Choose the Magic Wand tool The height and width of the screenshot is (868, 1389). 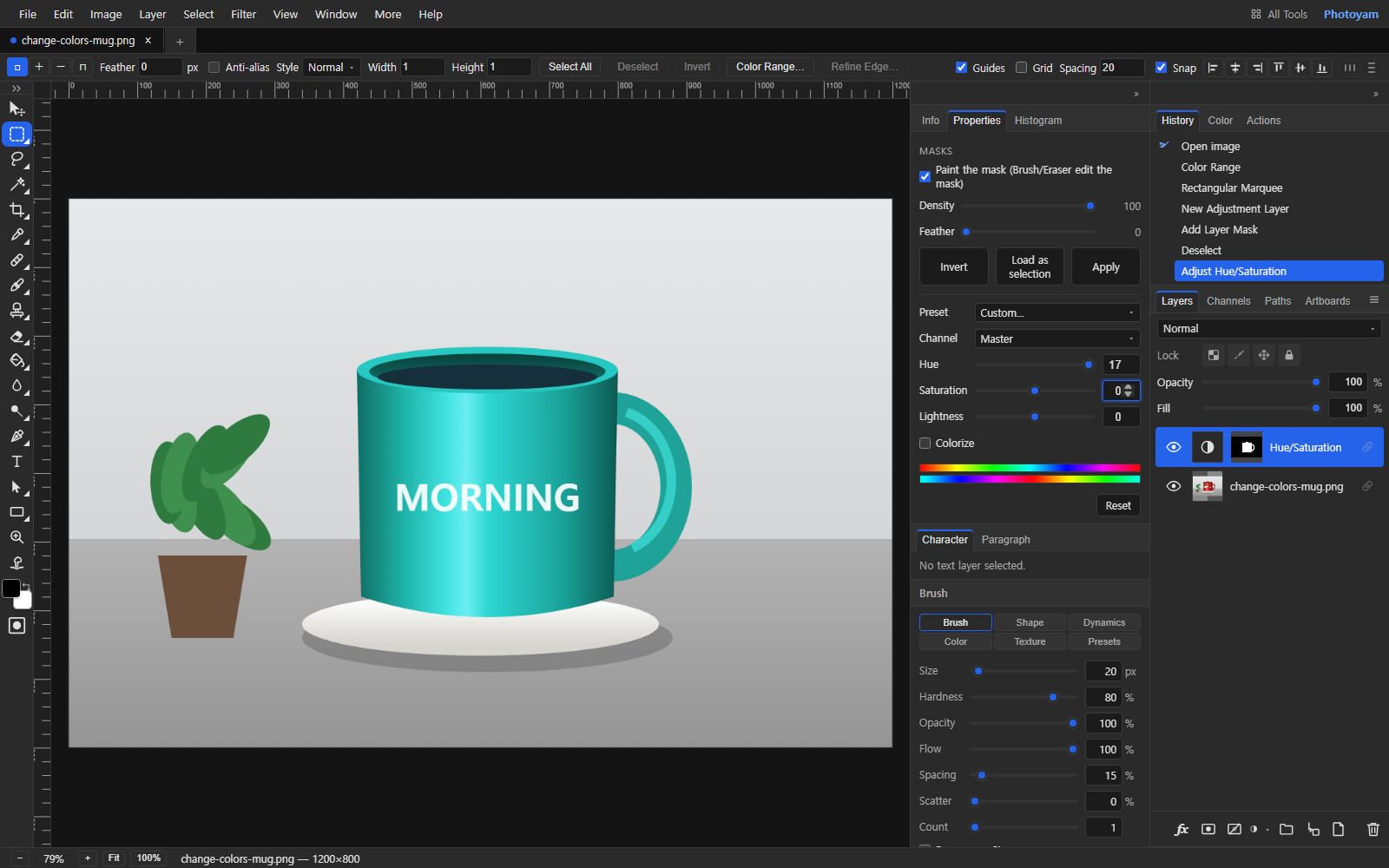(16, 184)
